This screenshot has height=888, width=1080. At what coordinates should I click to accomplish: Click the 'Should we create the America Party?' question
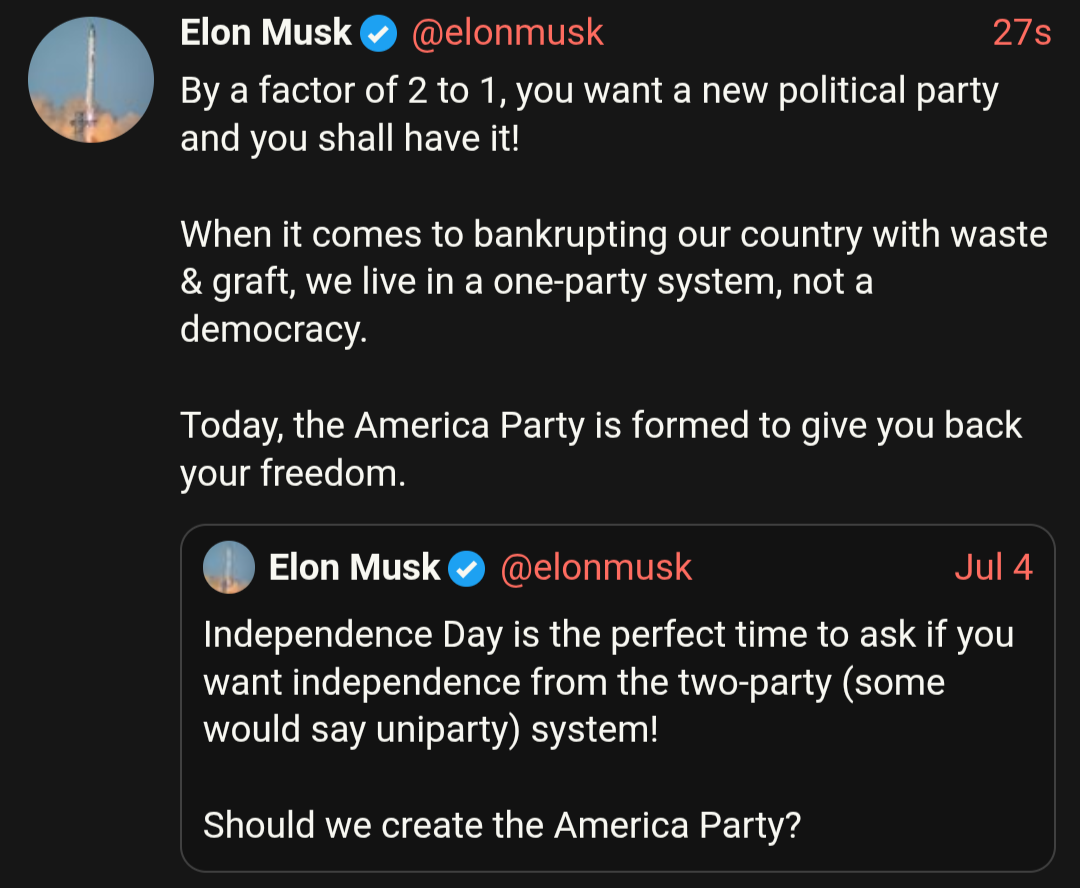click(x=502, y=825)
